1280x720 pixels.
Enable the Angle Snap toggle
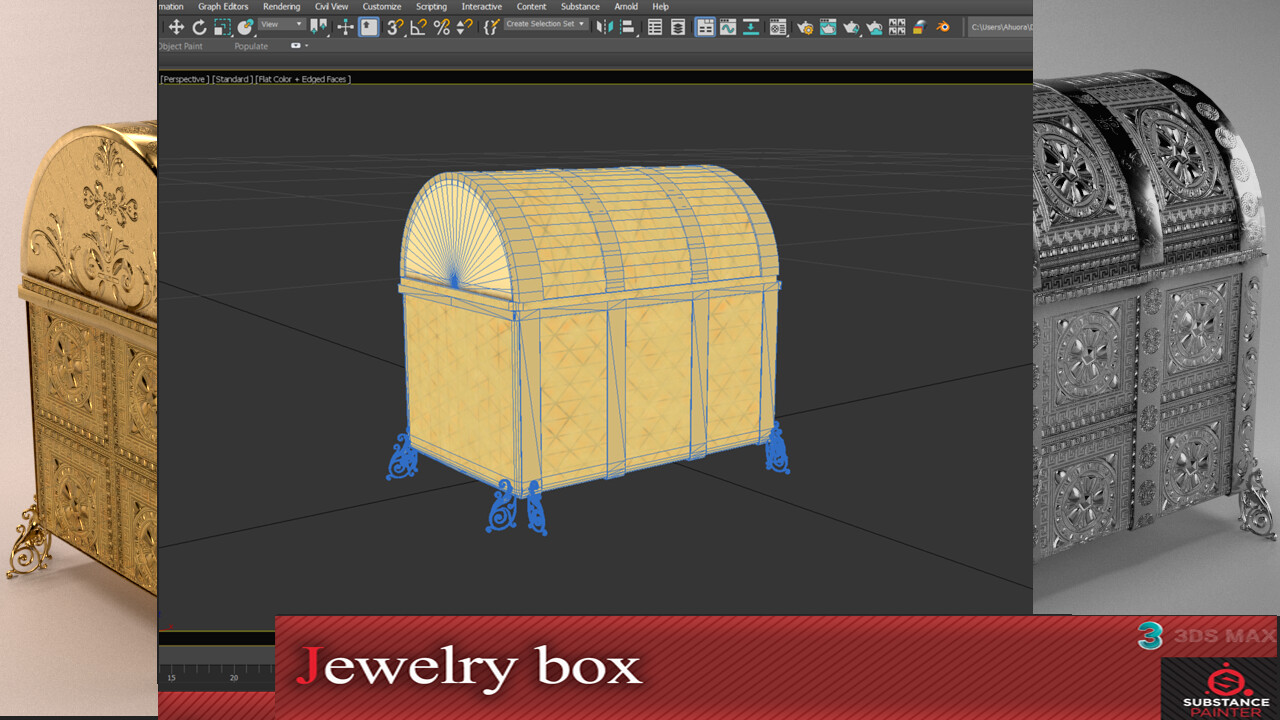tap(419, 27)
